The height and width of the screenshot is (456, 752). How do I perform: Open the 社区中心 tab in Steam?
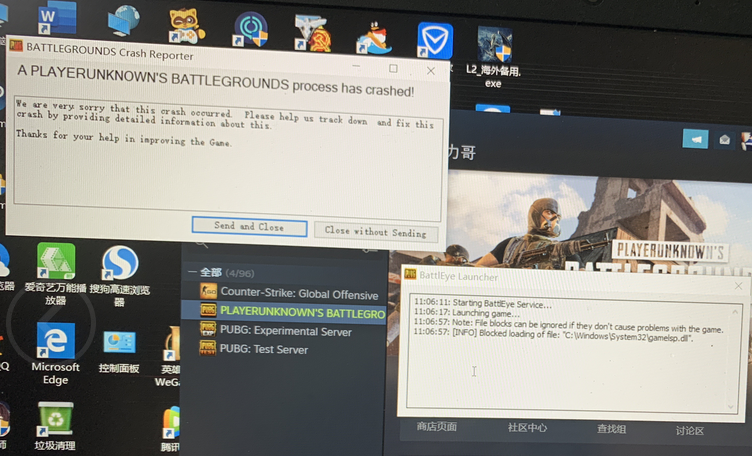tap(527, 427)
